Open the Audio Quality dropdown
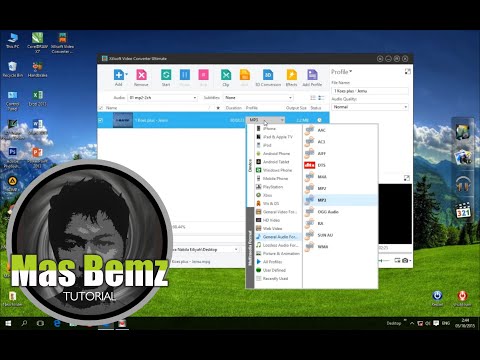The image size is (480, 360). click(x=370, y=107)
